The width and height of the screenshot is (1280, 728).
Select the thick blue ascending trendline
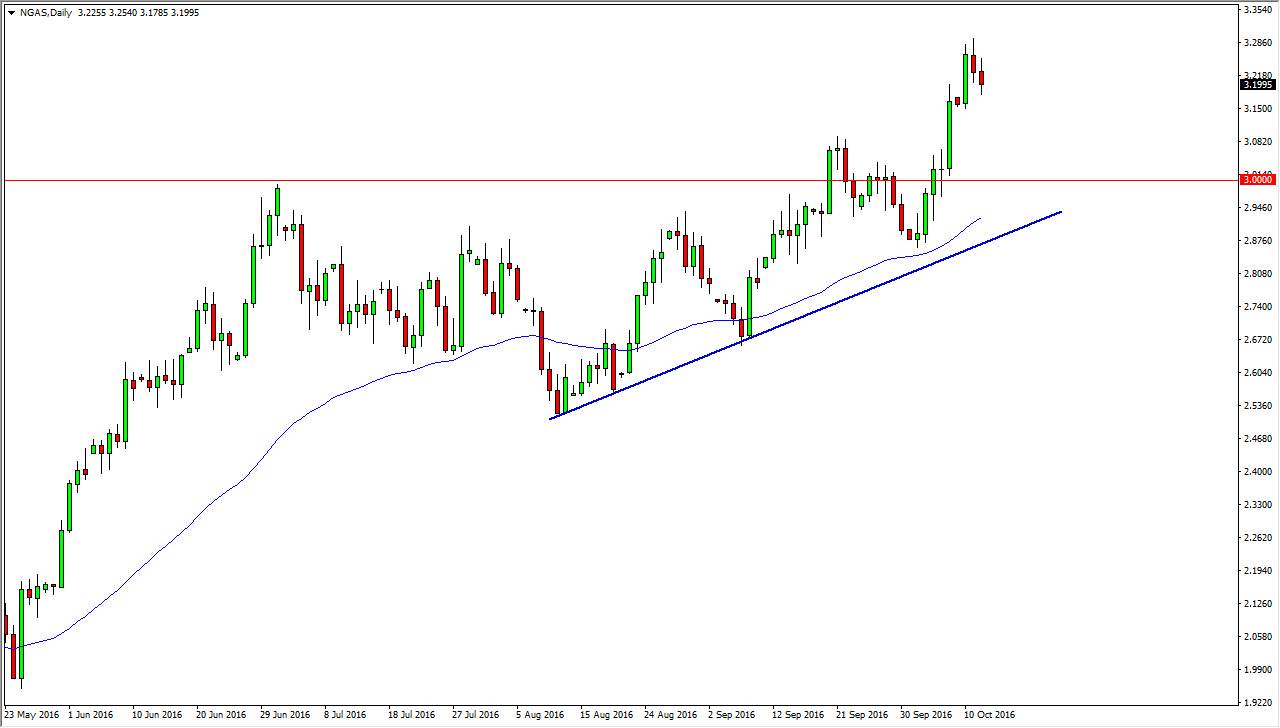click(x=805, y=315)
